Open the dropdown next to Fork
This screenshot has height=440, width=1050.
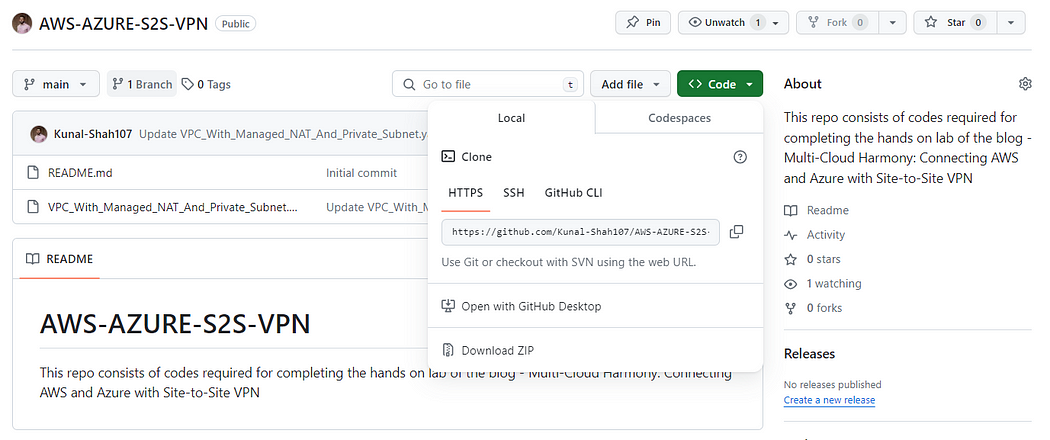click(x=893, y=22)
